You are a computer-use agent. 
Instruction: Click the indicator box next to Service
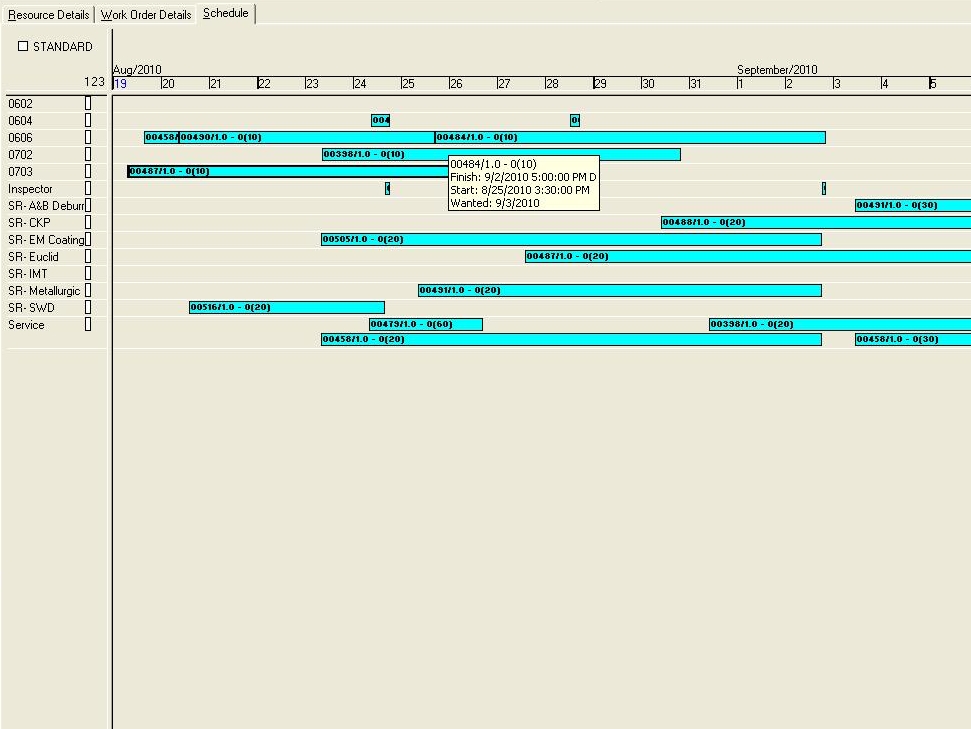pos(88,325)
